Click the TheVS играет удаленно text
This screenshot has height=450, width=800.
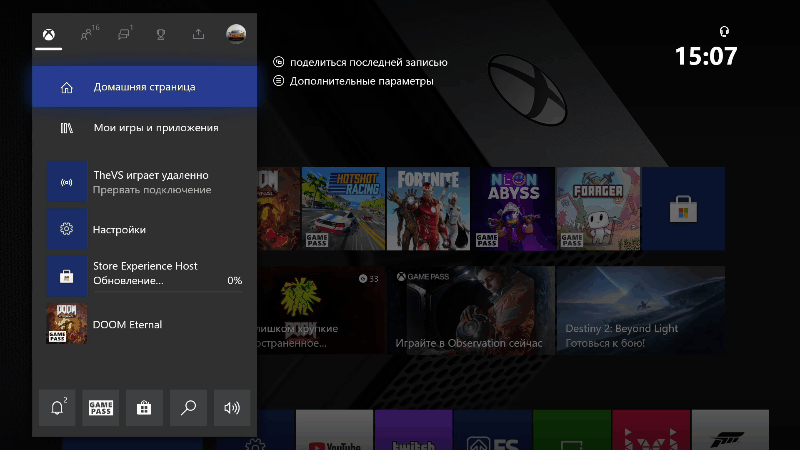[151, 175]
